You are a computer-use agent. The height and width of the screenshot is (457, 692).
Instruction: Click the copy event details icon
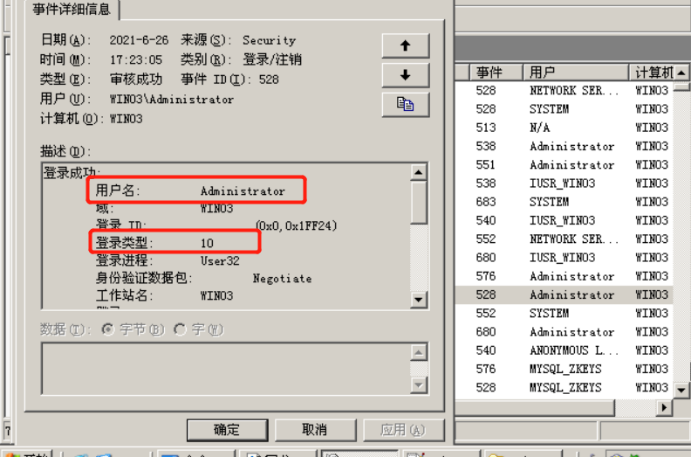pyautogui.click(x=405, y=104)
